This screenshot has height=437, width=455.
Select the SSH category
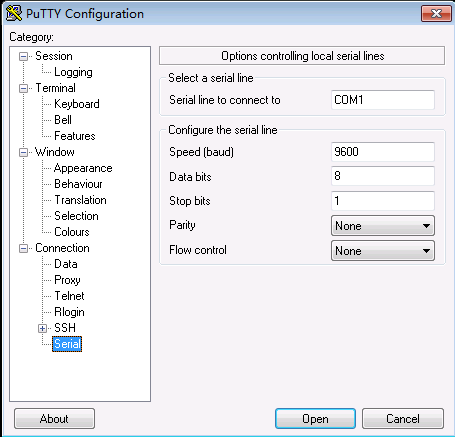(x=65, y=328)
